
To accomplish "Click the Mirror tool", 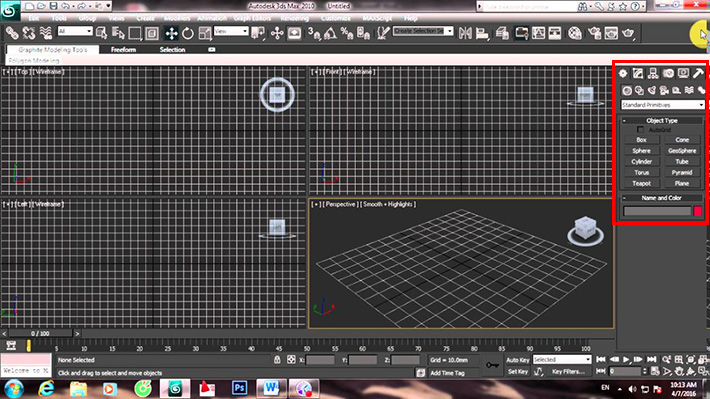I will click(x=465, y=33).
